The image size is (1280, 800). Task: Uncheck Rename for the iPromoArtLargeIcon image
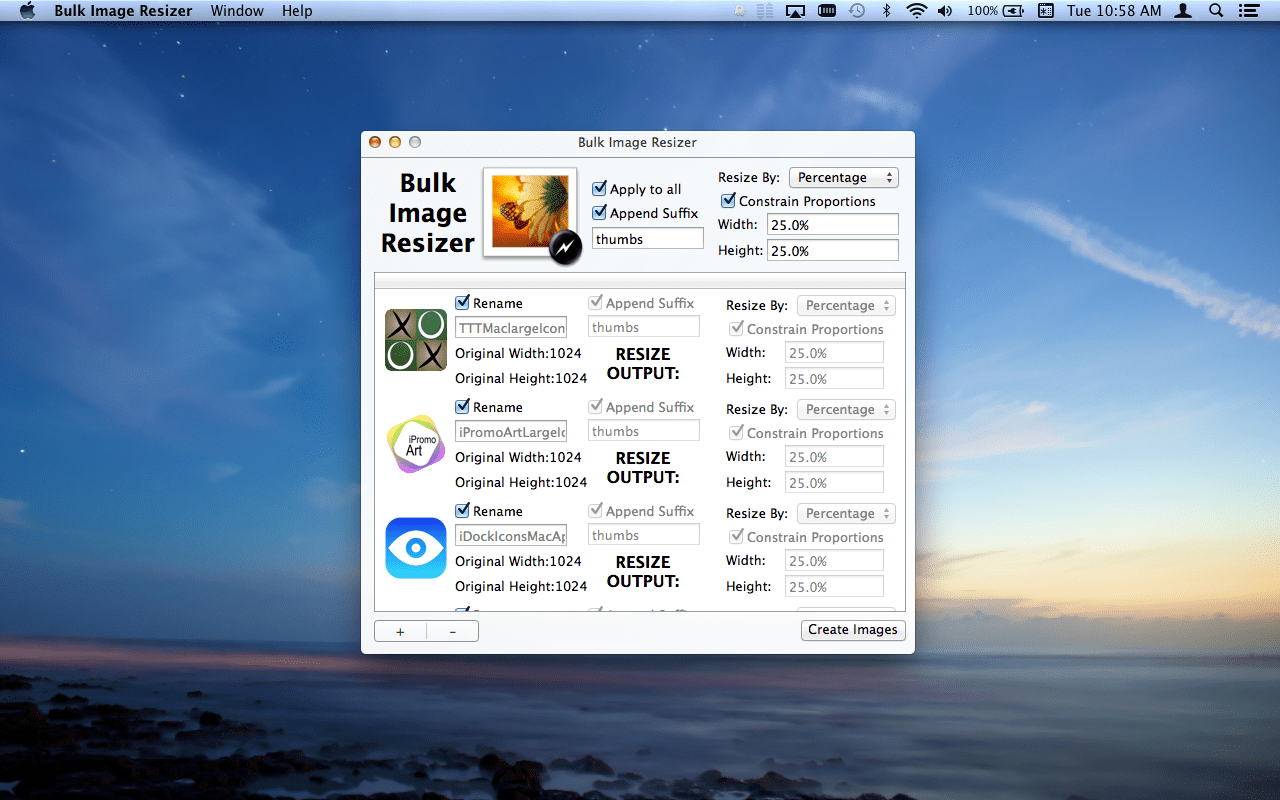[x=463, y=407]
